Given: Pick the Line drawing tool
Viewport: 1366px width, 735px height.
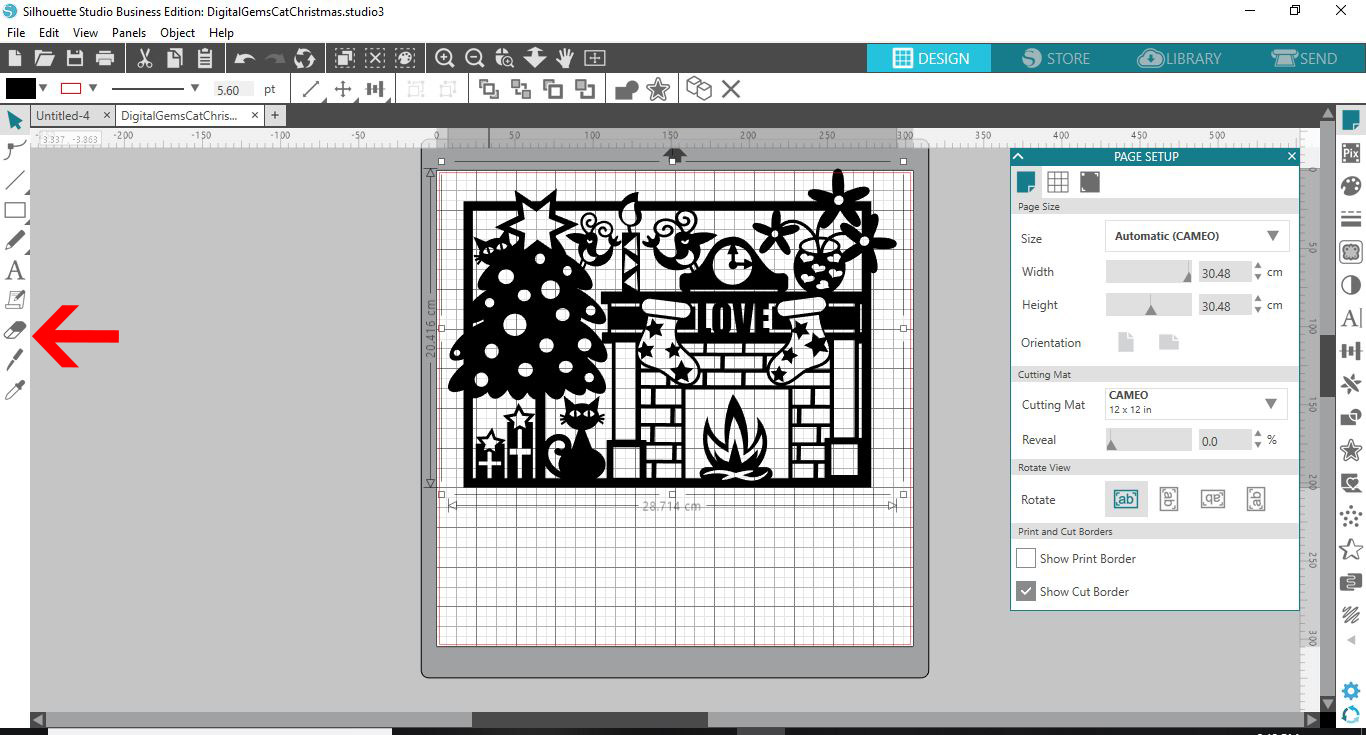Looking at the screenshot, I should pyautogui.click(x=15, y=180).
